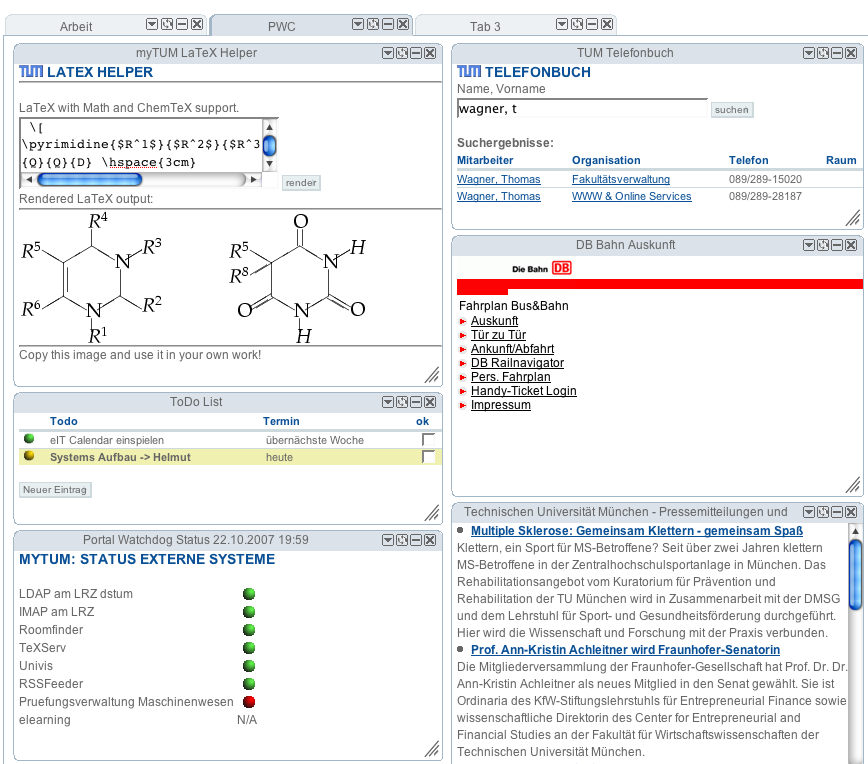
Task: Click red status light for Pruefungsverwaltung Maschinenwesen
Action: coord(249,701)
